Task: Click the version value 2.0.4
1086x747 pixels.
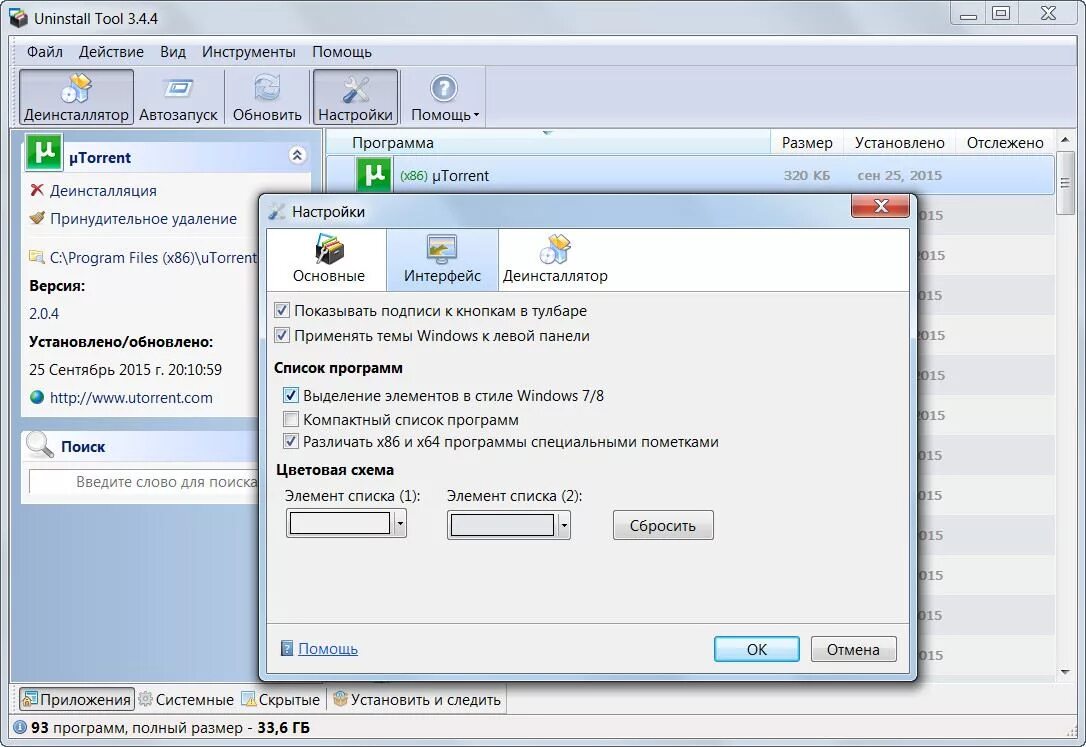Action: coord(44,314)
